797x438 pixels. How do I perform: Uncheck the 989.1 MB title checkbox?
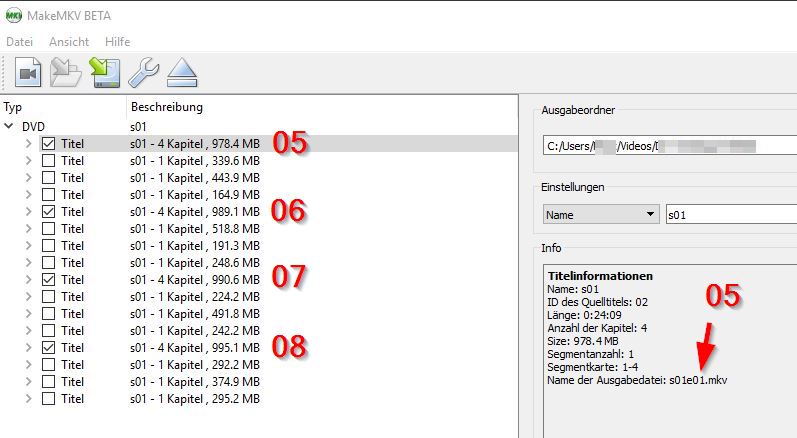[48, 212]
